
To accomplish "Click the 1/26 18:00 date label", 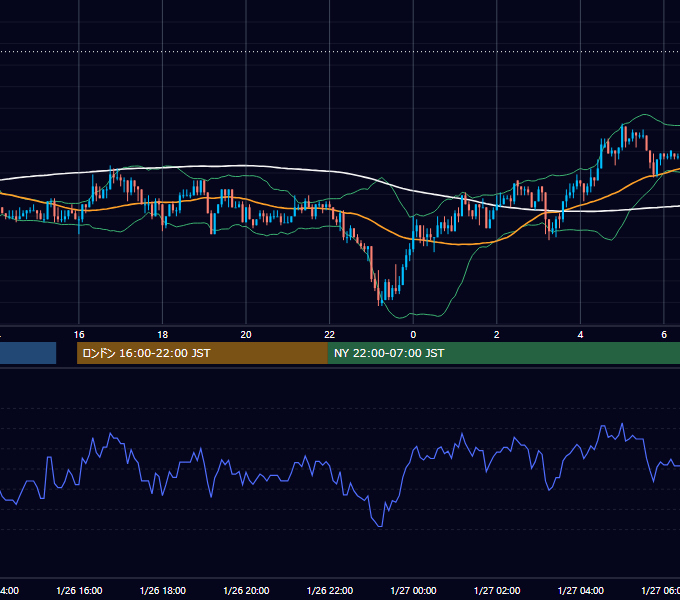I will point(163,590).
